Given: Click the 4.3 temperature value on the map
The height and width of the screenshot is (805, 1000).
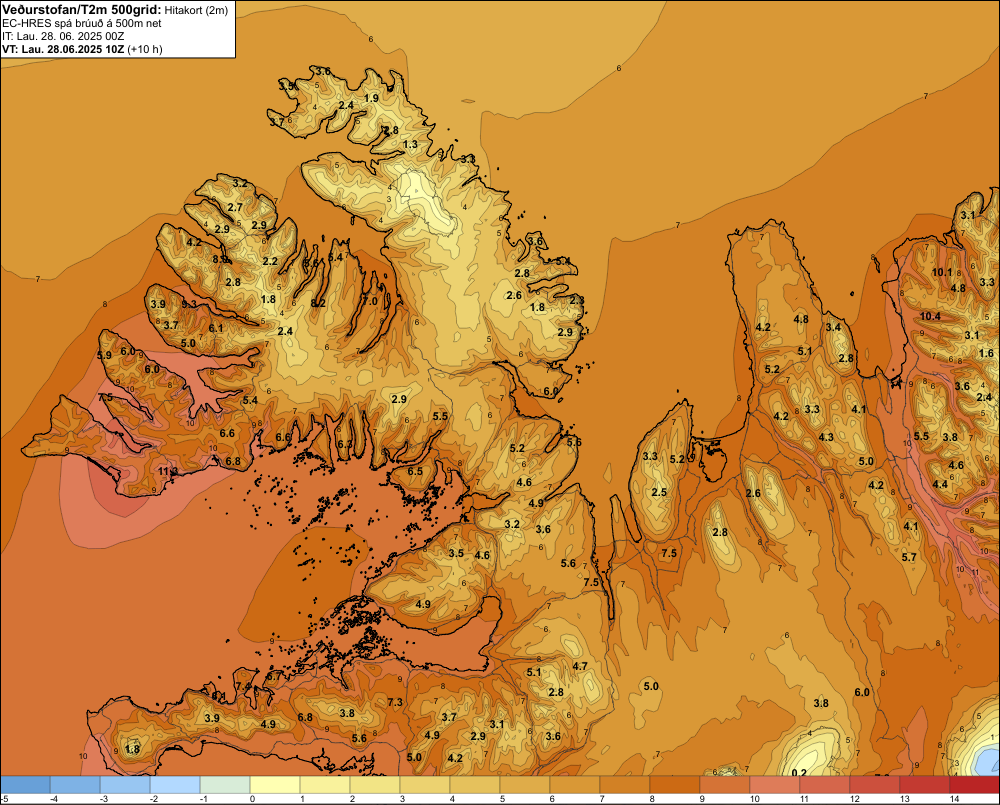Looking at the screenshot, I should click(826, 438).
